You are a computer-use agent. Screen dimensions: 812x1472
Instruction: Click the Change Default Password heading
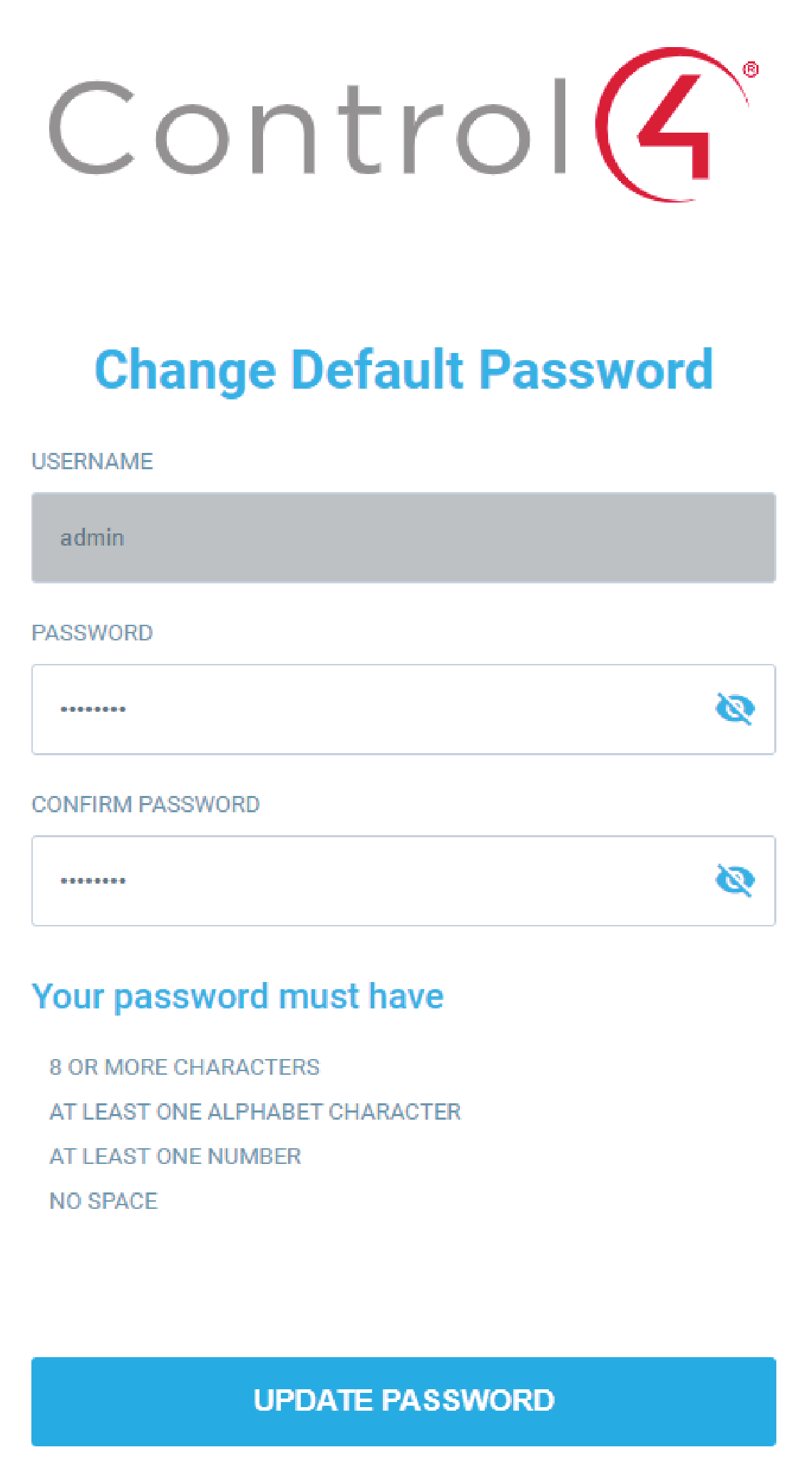pyautogui.click(x=404, y=370)
